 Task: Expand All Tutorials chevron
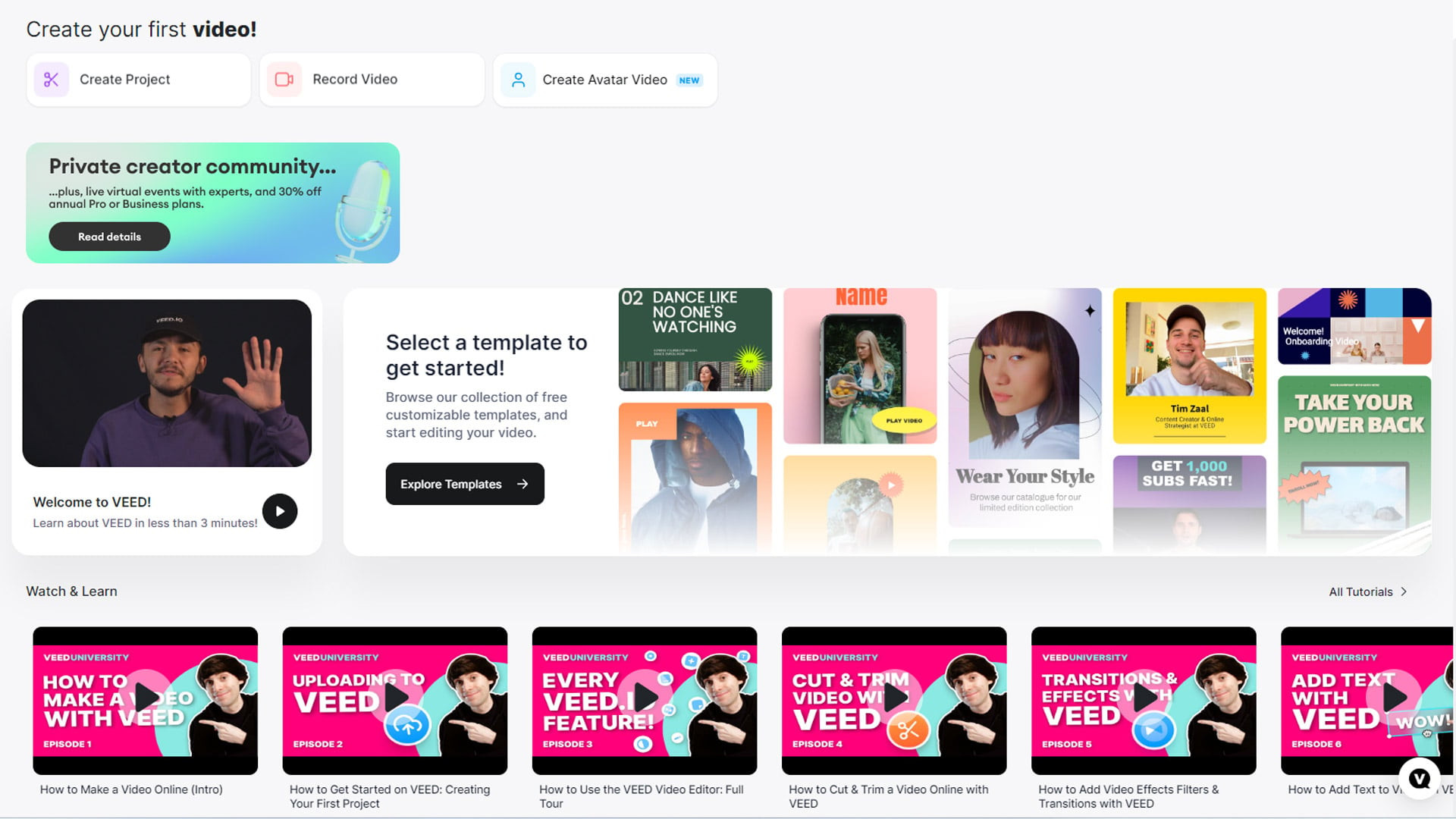(1404, 591)
